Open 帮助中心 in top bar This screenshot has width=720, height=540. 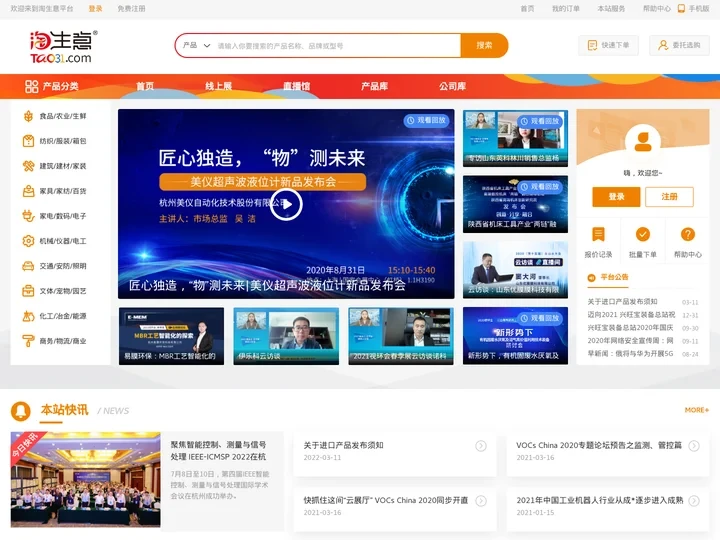point(657,8)
